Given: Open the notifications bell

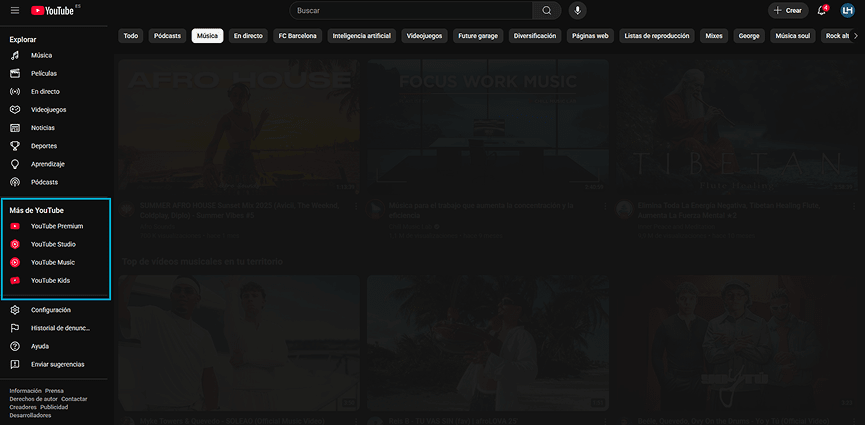Looking at the screenshot, I should (821, 10).
